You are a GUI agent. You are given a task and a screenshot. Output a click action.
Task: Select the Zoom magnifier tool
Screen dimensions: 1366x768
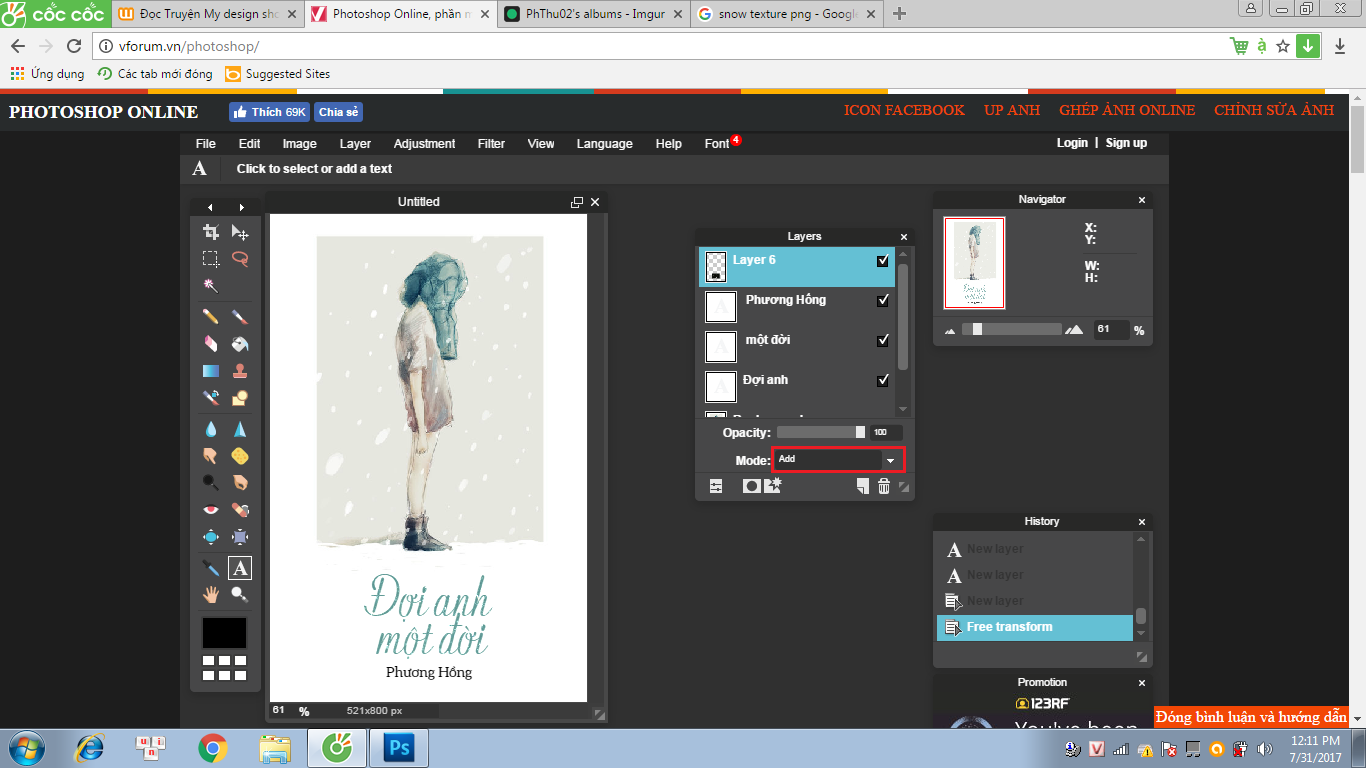pos(240,595)
